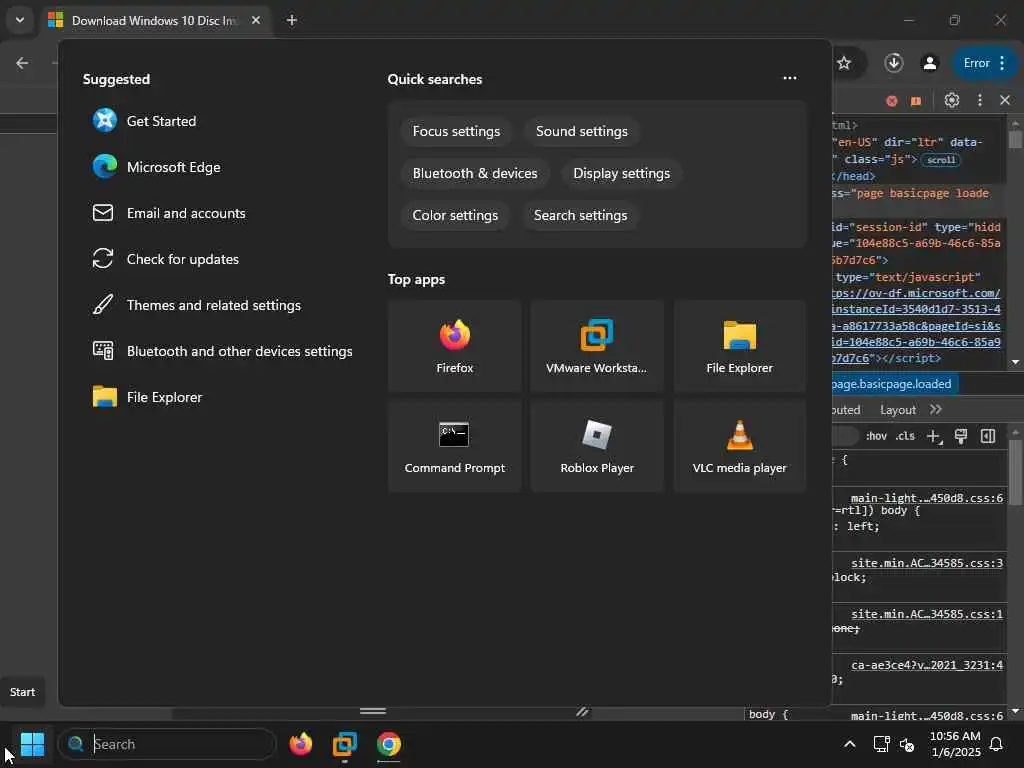Open the Quick searches more options menu

(x=790, y=78)
